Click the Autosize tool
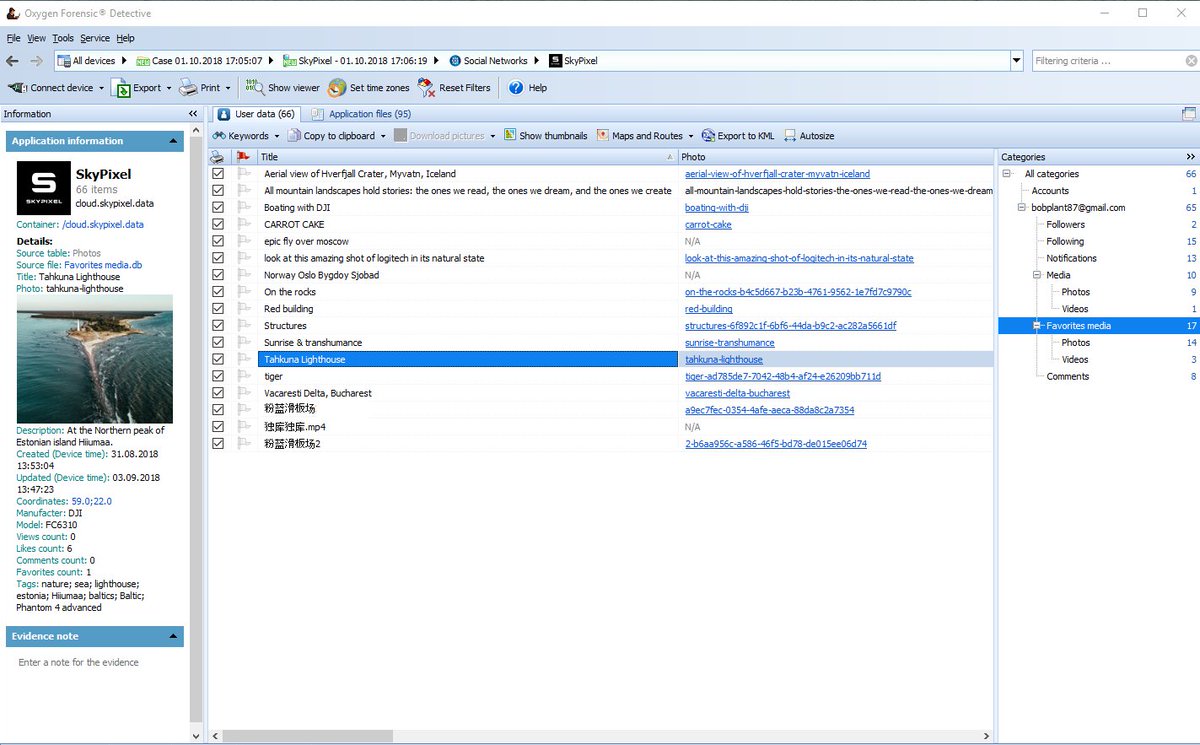The width and height of the screenshot is (1200, 745). (x=809, y=136)
